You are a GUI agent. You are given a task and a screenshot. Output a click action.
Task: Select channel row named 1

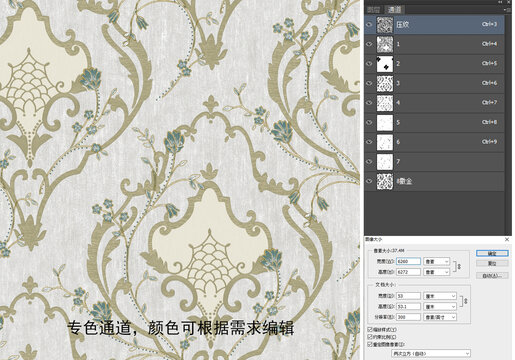pos(434,44)
